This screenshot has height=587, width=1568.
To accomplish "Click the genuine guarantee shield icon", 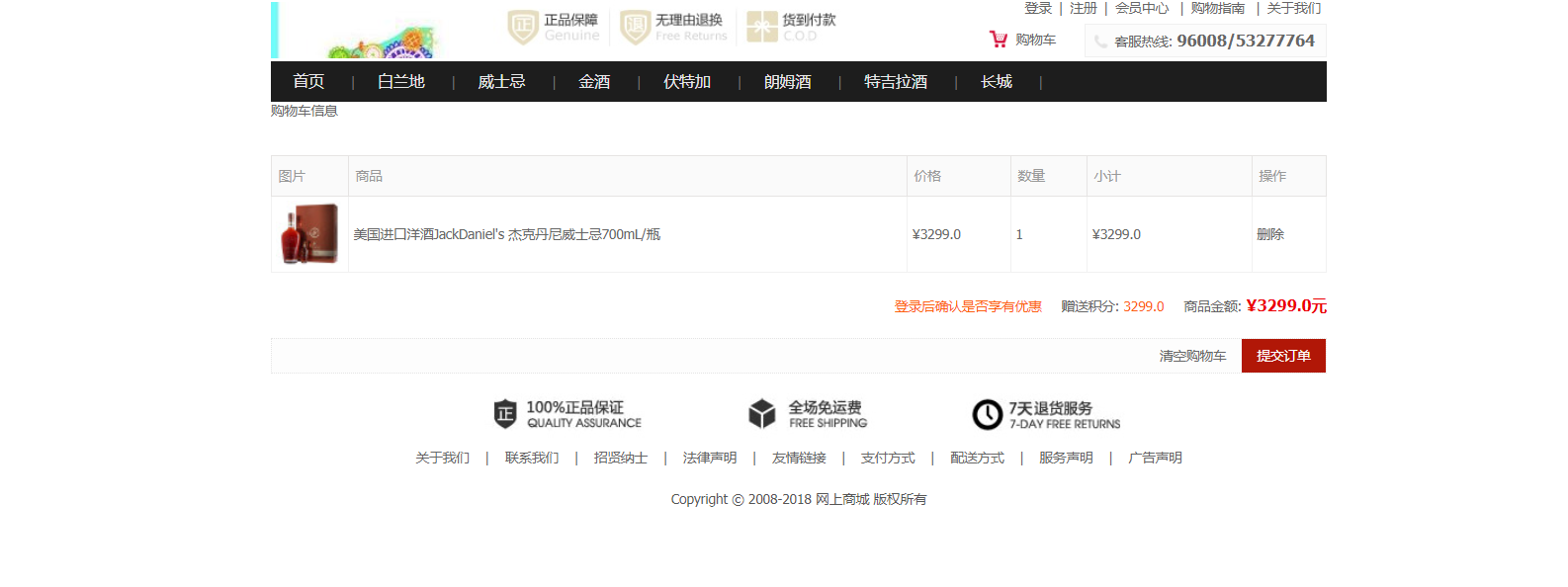I will tap(523, 27).
